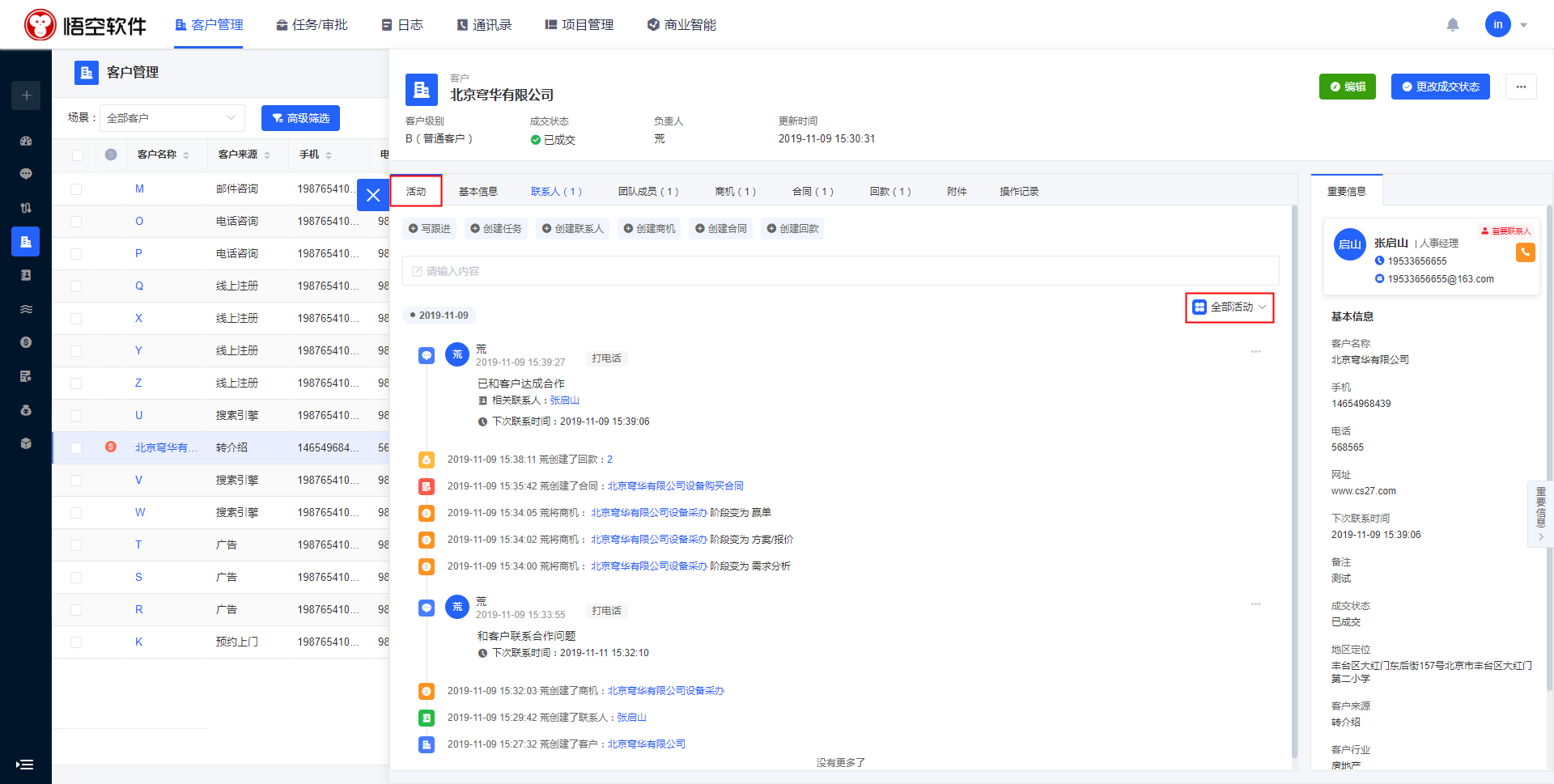Click the 请输入内容 activity input field
The height and width of the screenshot is (784, 1554).
coord(840,271)
